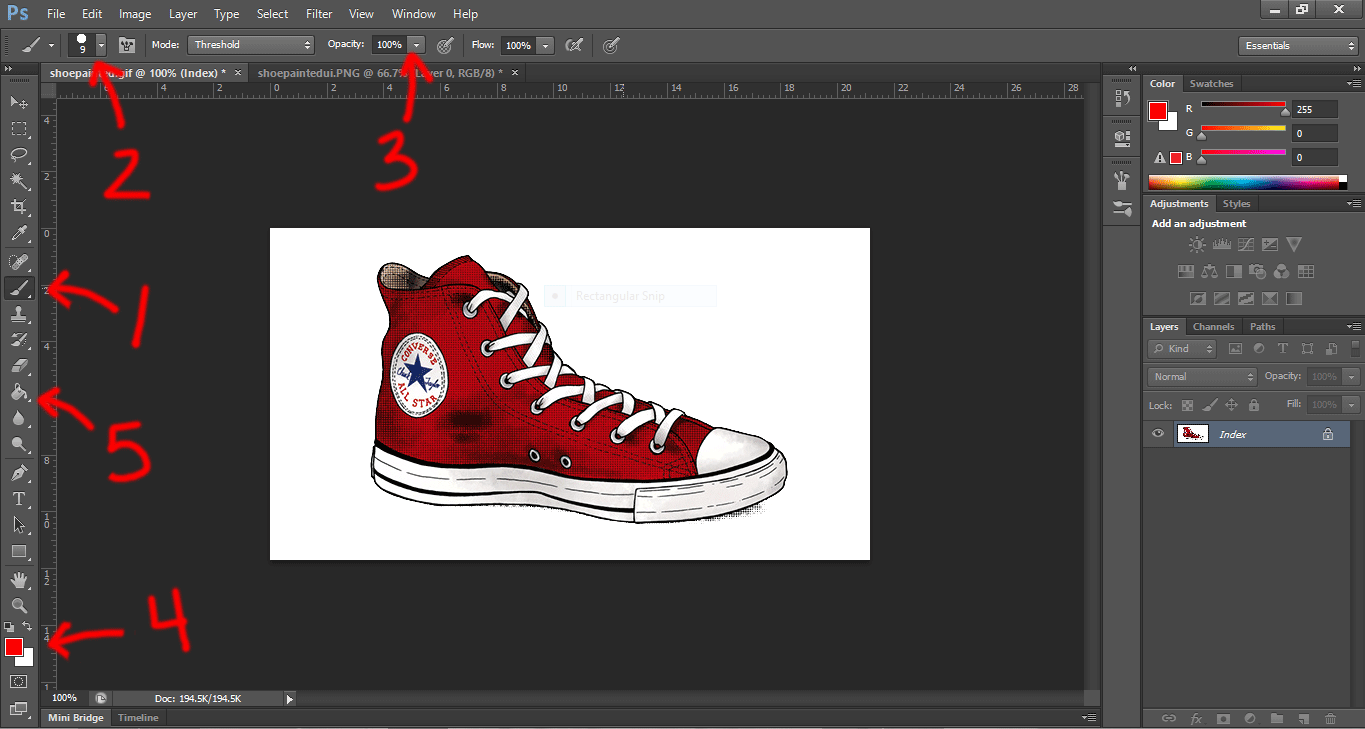Select the Brush tool in toolbox
The image size is (1365, 729).
click(19, 288)
